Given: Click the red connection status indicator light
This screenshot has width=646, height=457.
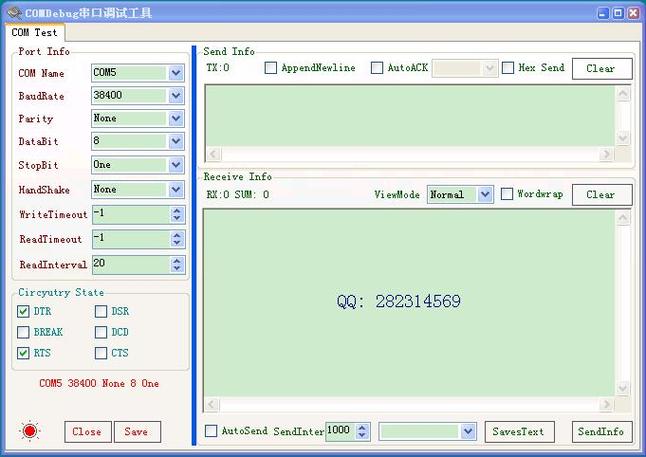Looking at the screenshot, I should [x=30, y=431].
